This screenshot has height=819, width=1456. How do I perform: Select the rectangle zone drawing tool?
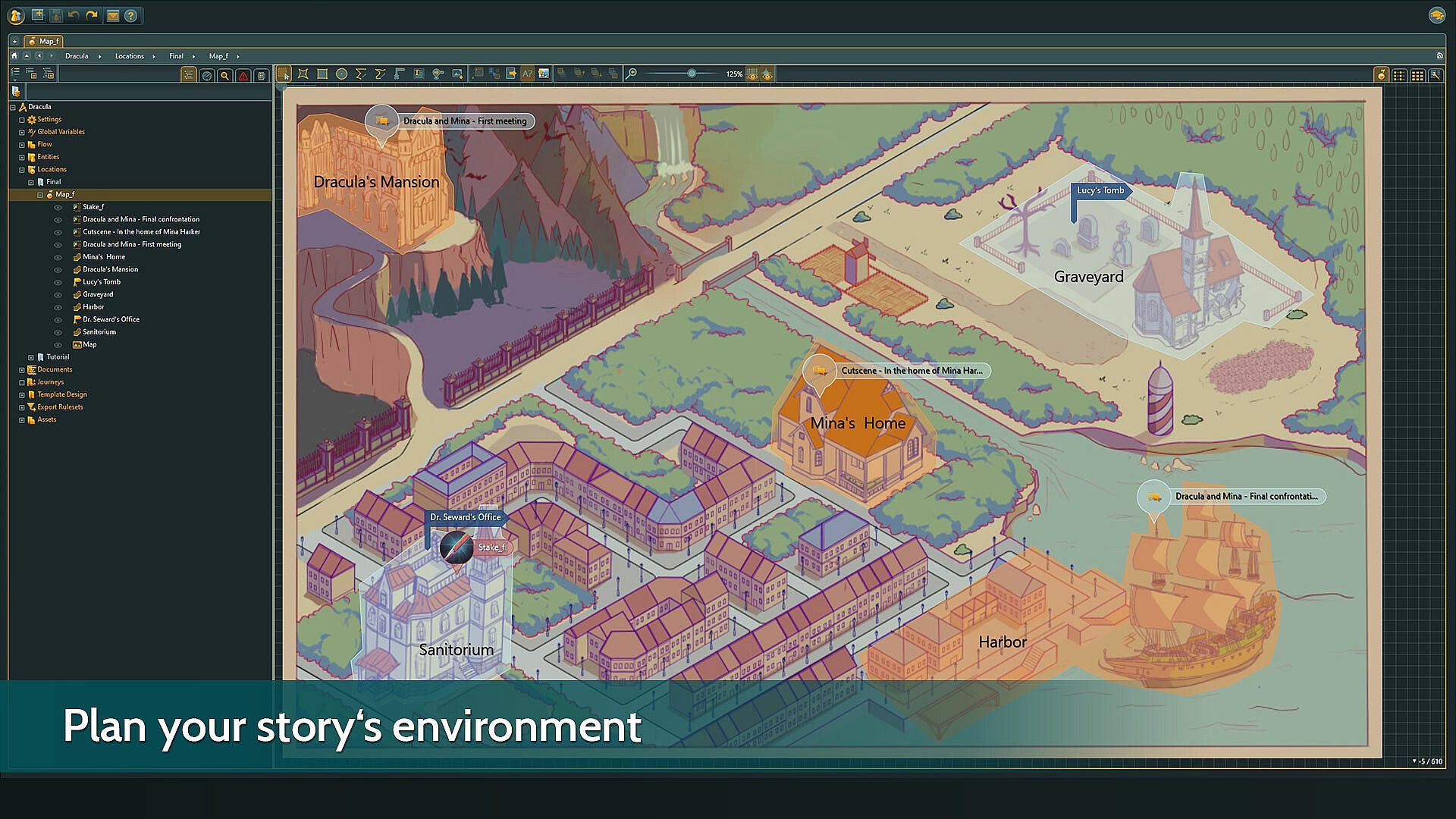[x=322, y=74]
